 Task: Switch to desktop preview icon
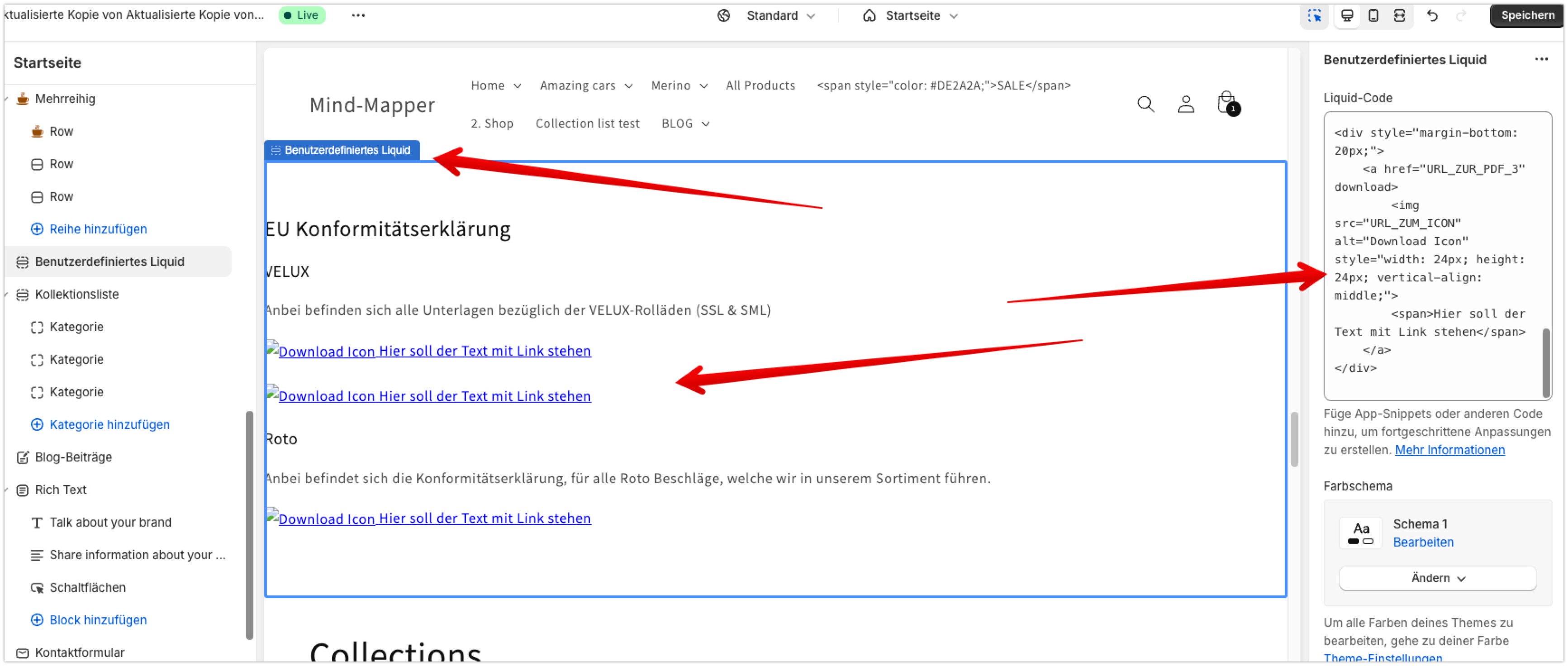click(1346, 16)
